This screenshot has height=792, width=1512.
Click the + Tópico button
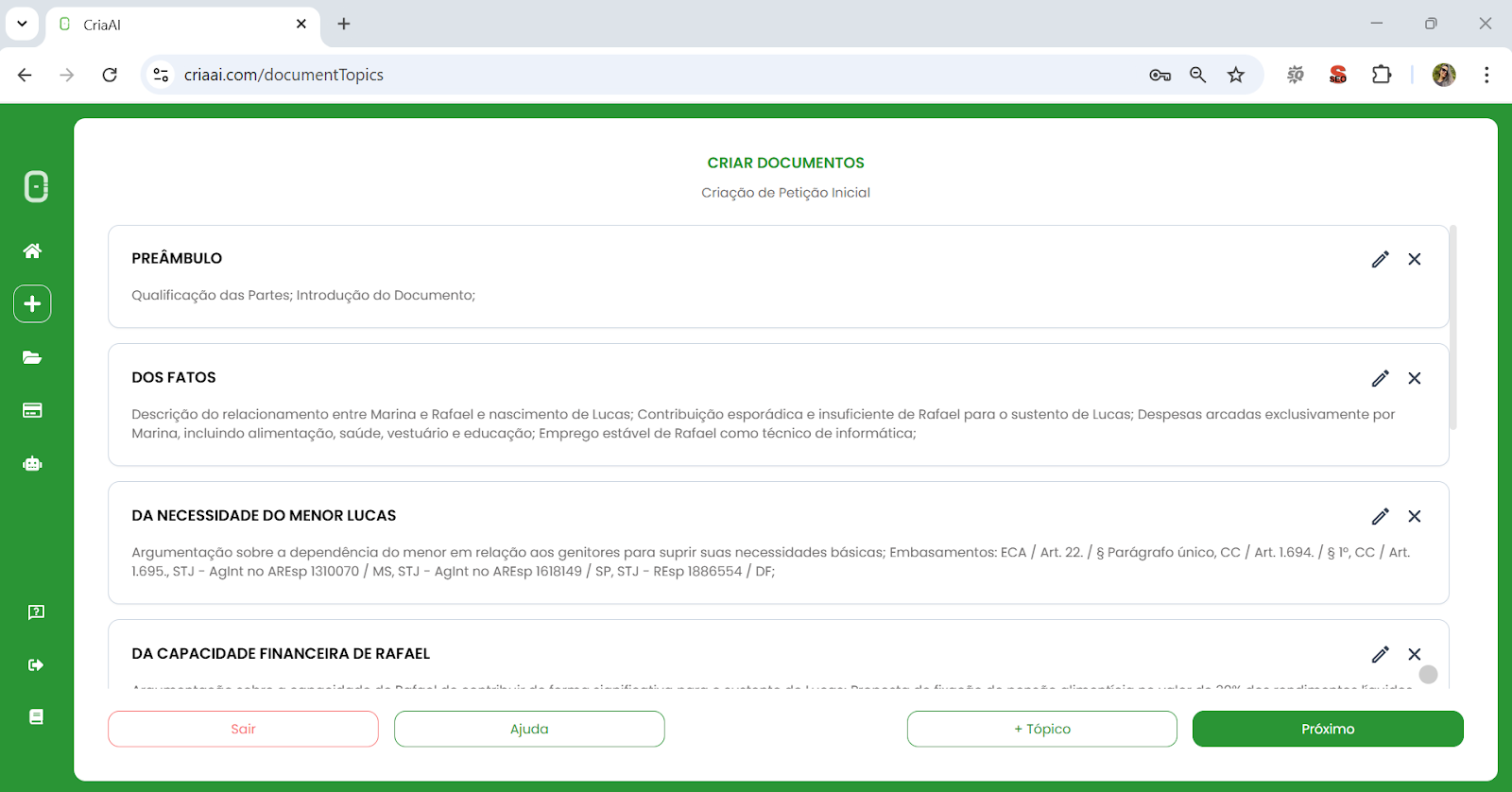coord(1041,729)
